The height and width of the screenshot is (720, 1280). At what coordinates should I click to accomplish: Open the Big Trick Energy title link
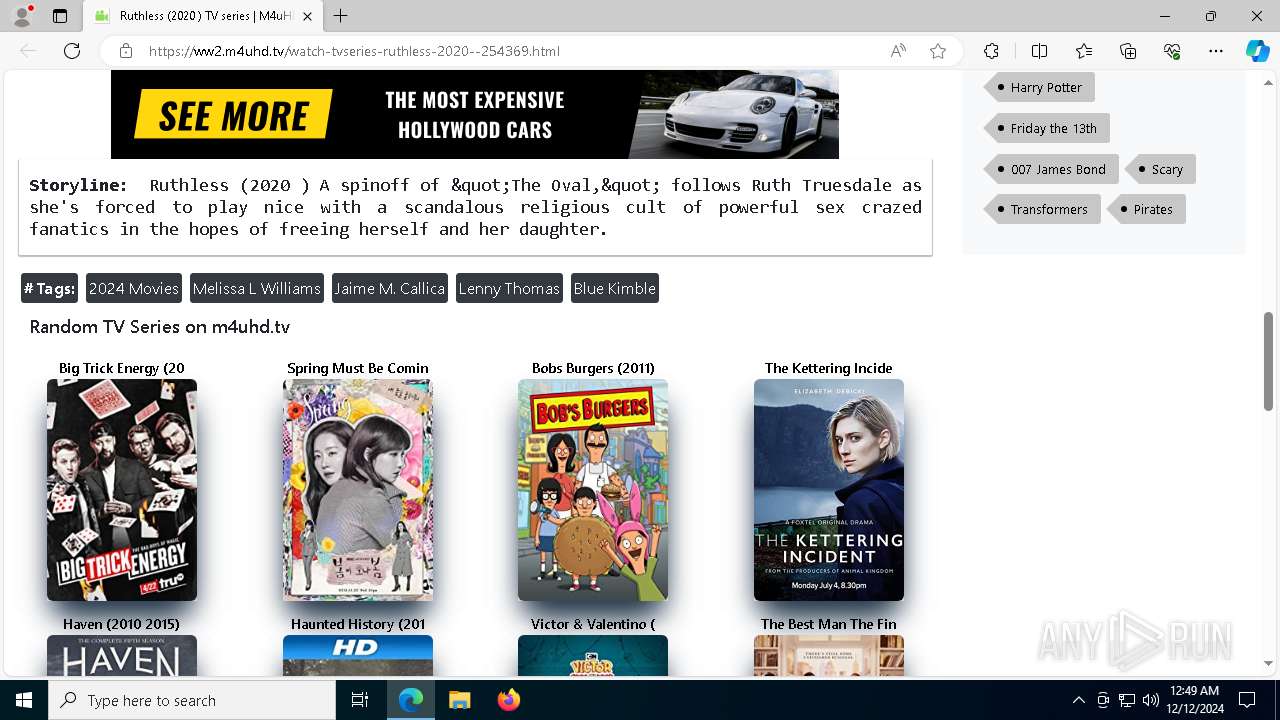(122, 368)
